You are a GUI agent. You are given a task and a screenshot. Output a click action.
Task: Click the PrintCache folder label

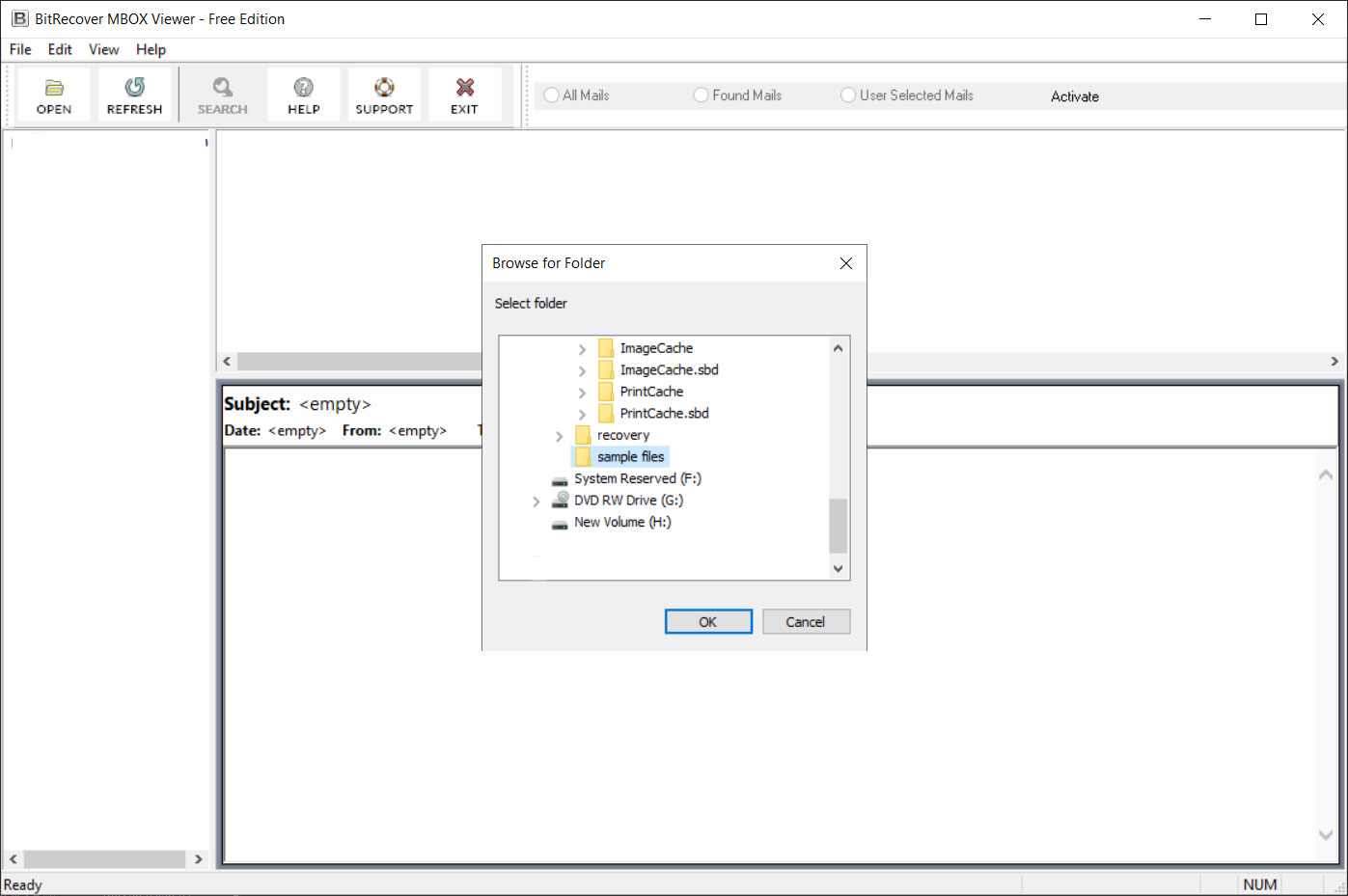[651, 392]
